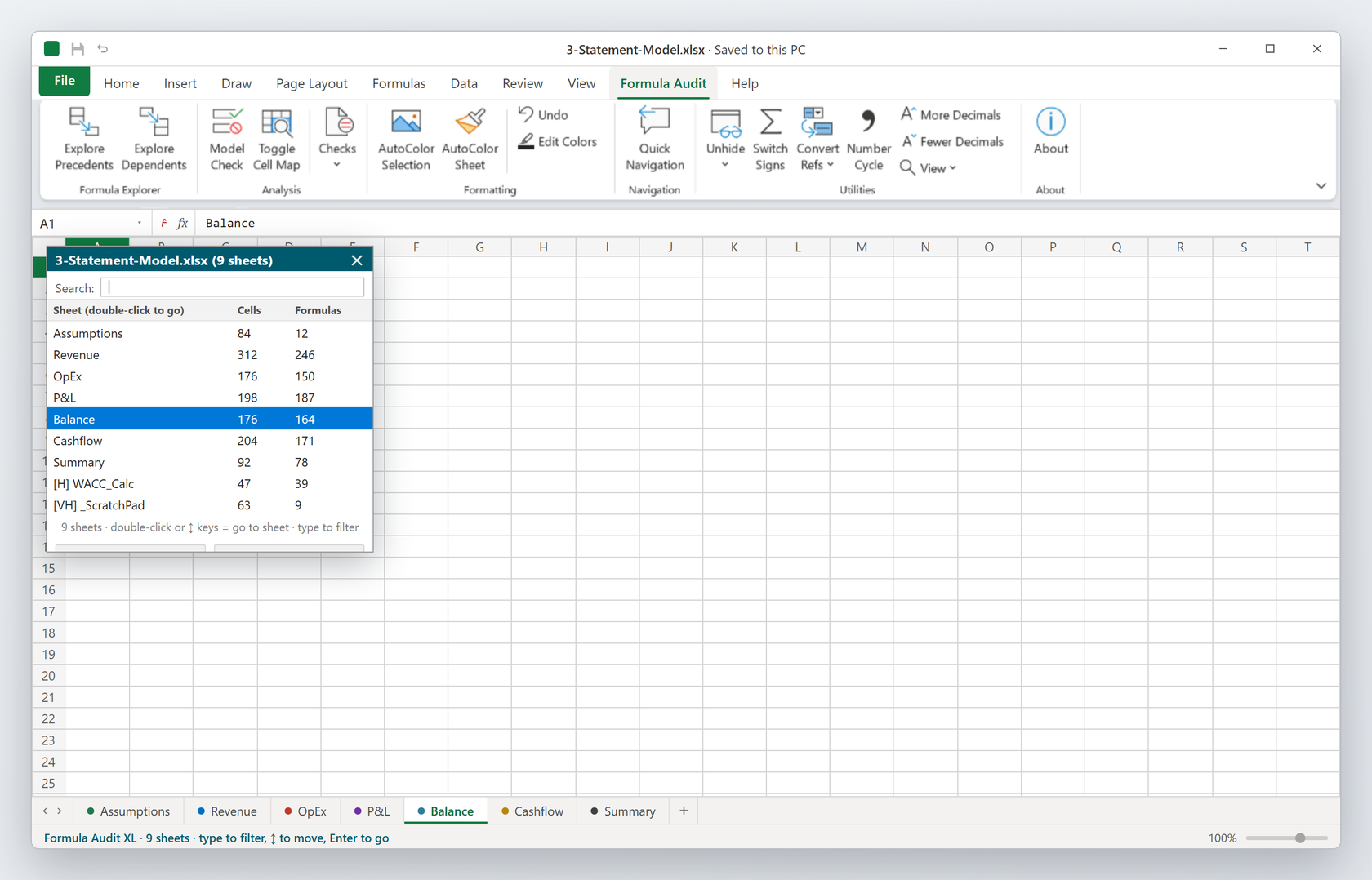This screenshot has width=1372, height=880.
Task: Switch to the Insert tab
Action: [x=180, y=83]
